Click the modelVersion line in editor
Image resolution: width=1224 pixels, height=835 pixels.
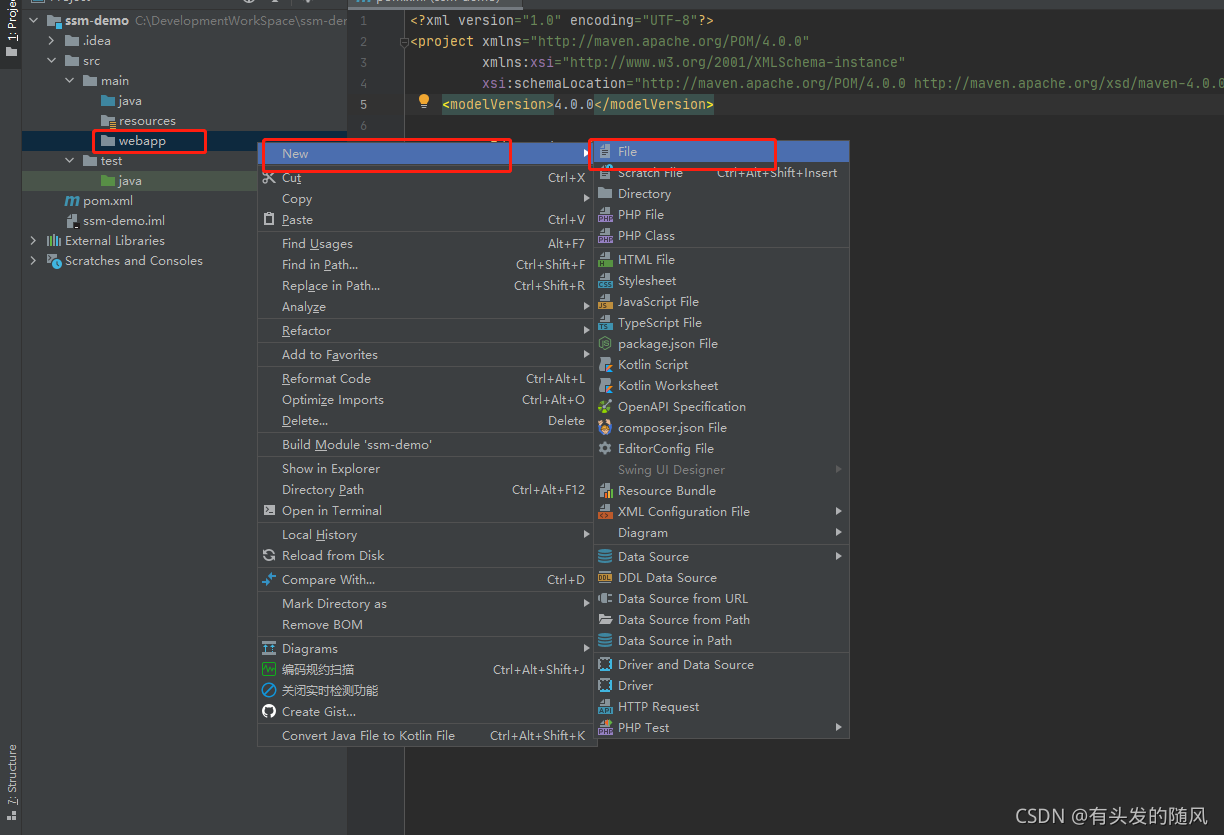tap(578, 104)
